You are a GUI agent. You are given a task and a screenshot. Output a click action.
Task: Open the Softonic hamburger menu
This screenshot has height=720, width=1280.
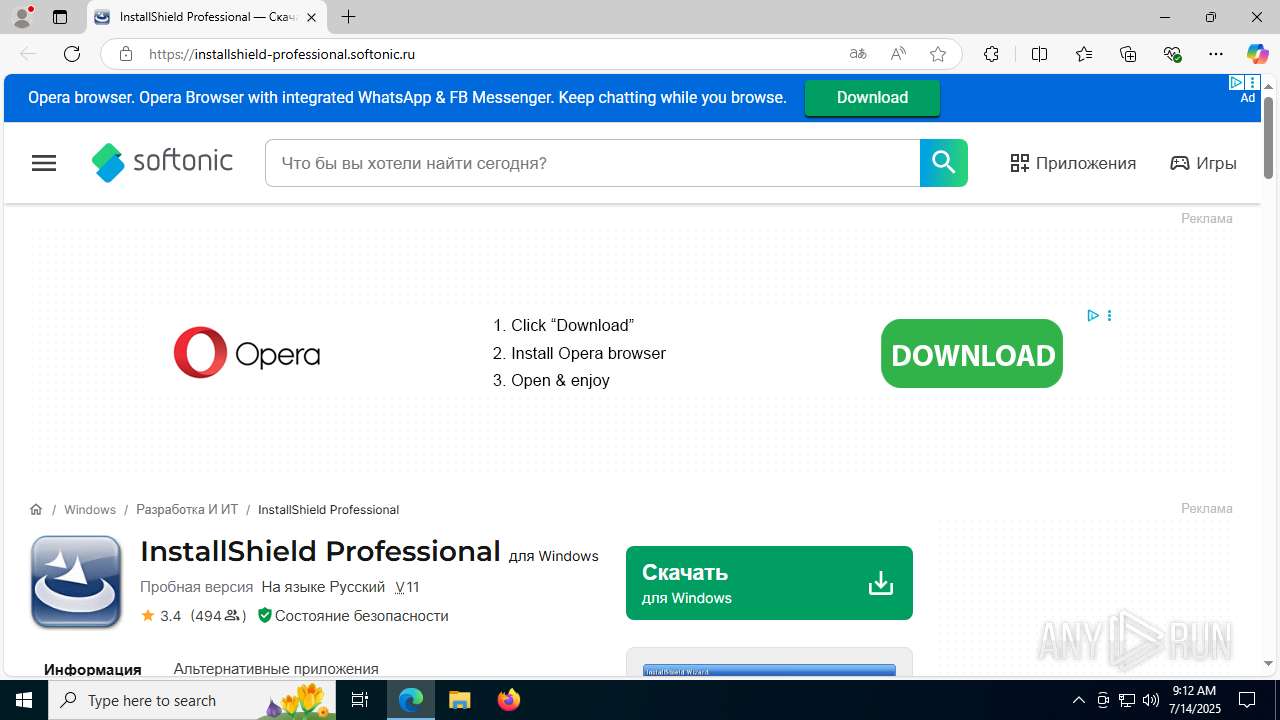point(44,163)
